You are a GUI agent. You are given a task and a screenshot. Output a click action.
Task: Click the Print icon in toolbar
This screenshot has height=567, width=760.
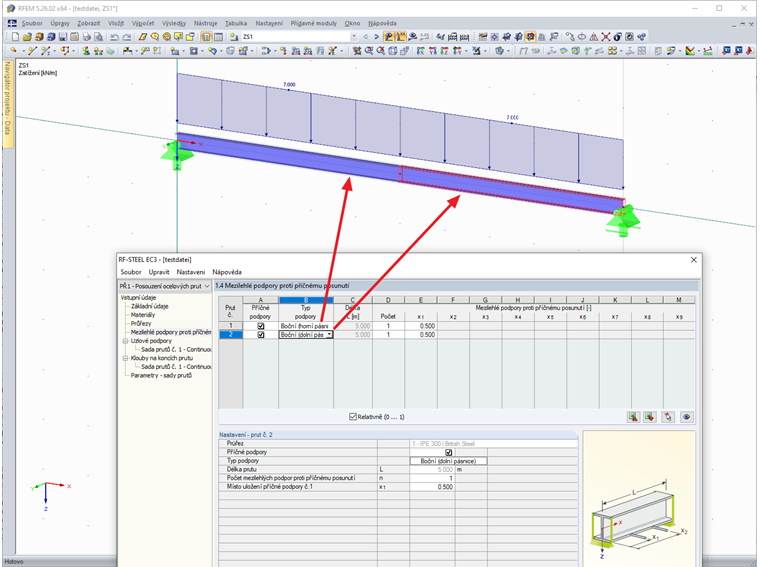click(86, 37)
